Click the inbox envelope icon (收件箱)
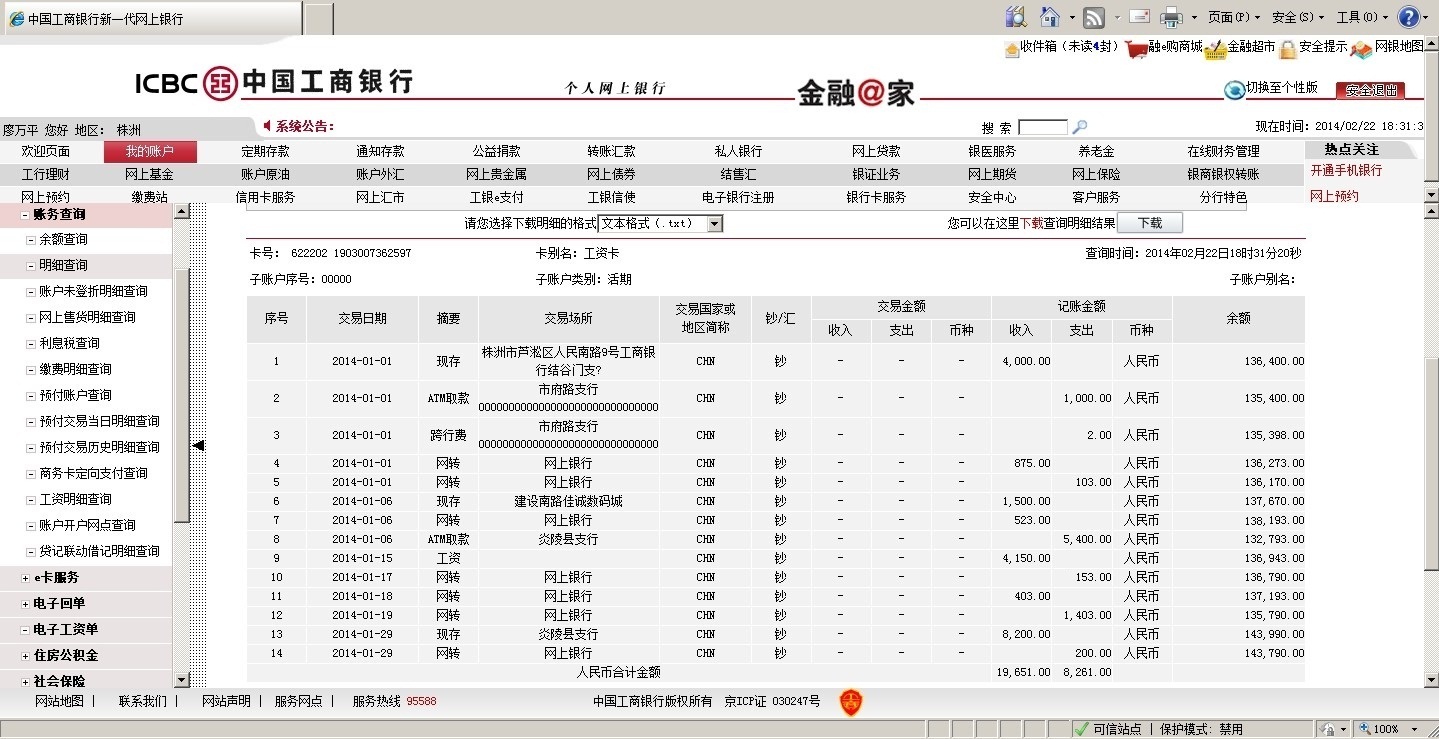Screen dimensions: 1439x739 (x=1012, y=47)
